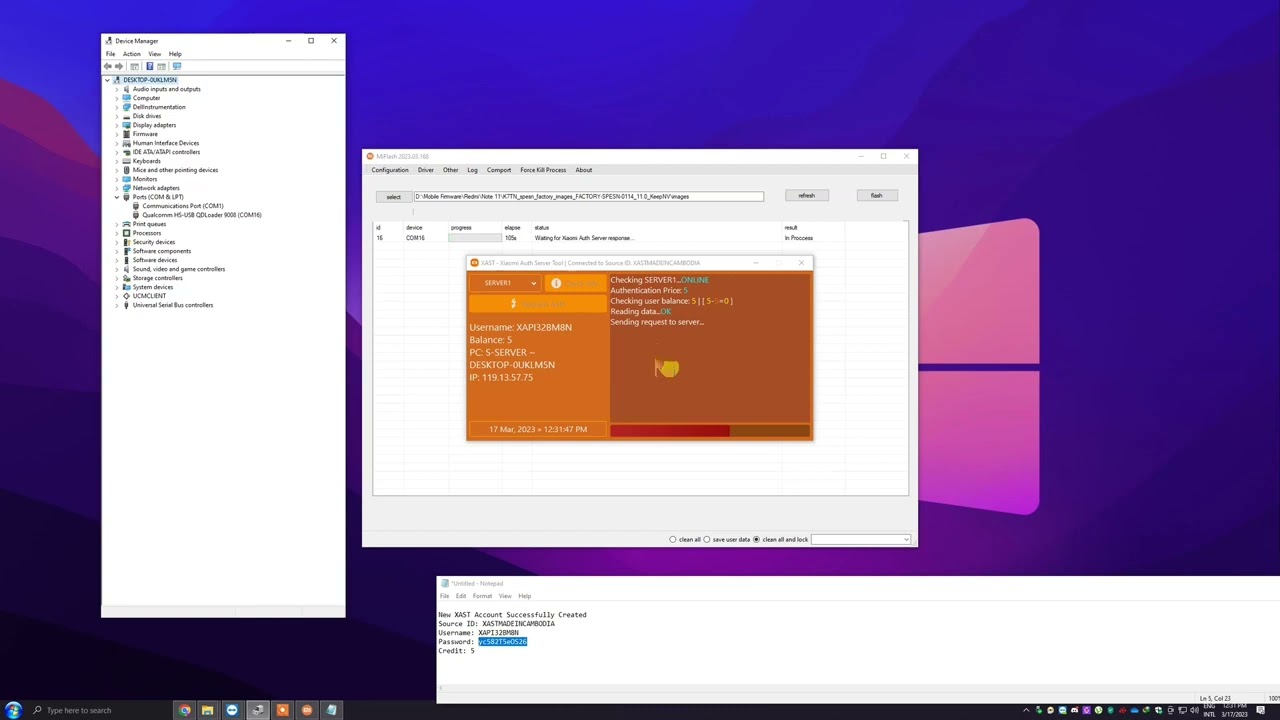This screenshot has width=1280, height=720.
Task: Select the DellInstrumentation tree item
Action: 159,107
